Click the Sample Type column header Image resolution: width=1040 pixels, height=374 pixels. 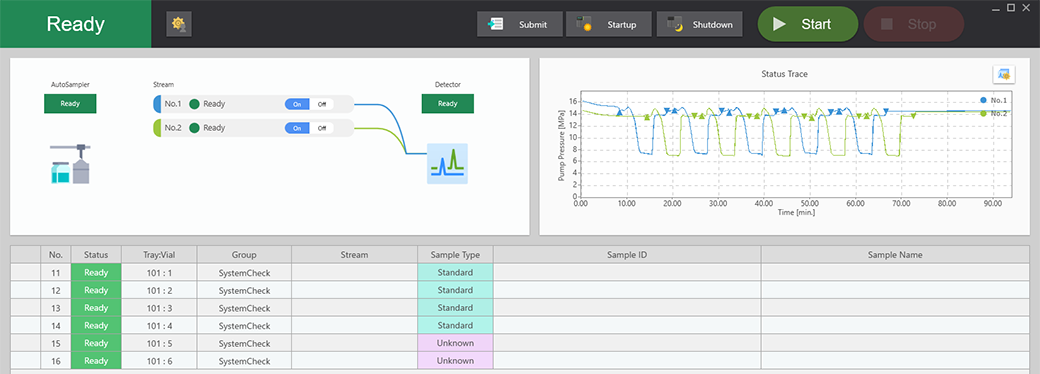(455, 255)
